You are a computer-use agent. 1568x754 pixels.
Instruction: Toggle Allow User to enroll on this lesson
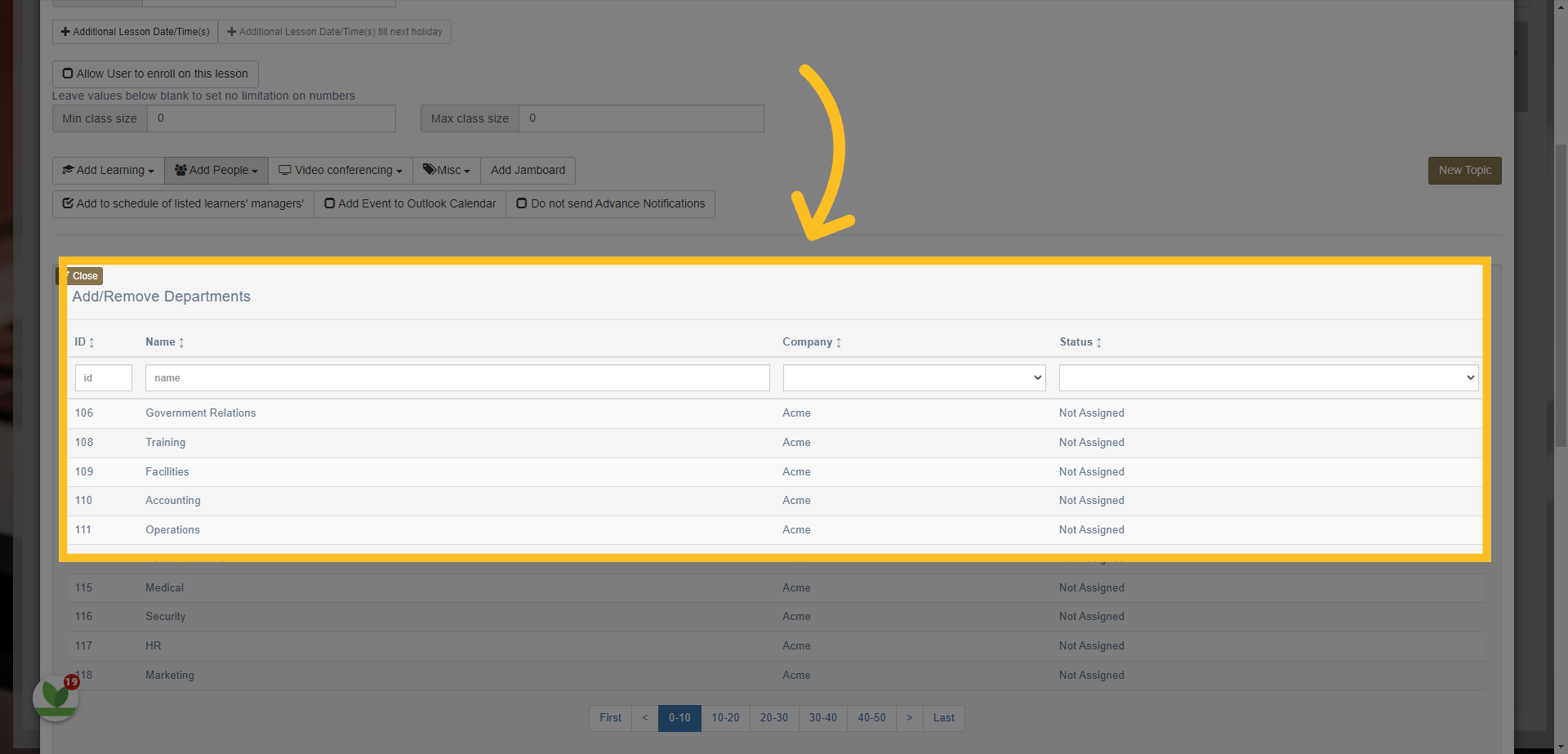155,74
